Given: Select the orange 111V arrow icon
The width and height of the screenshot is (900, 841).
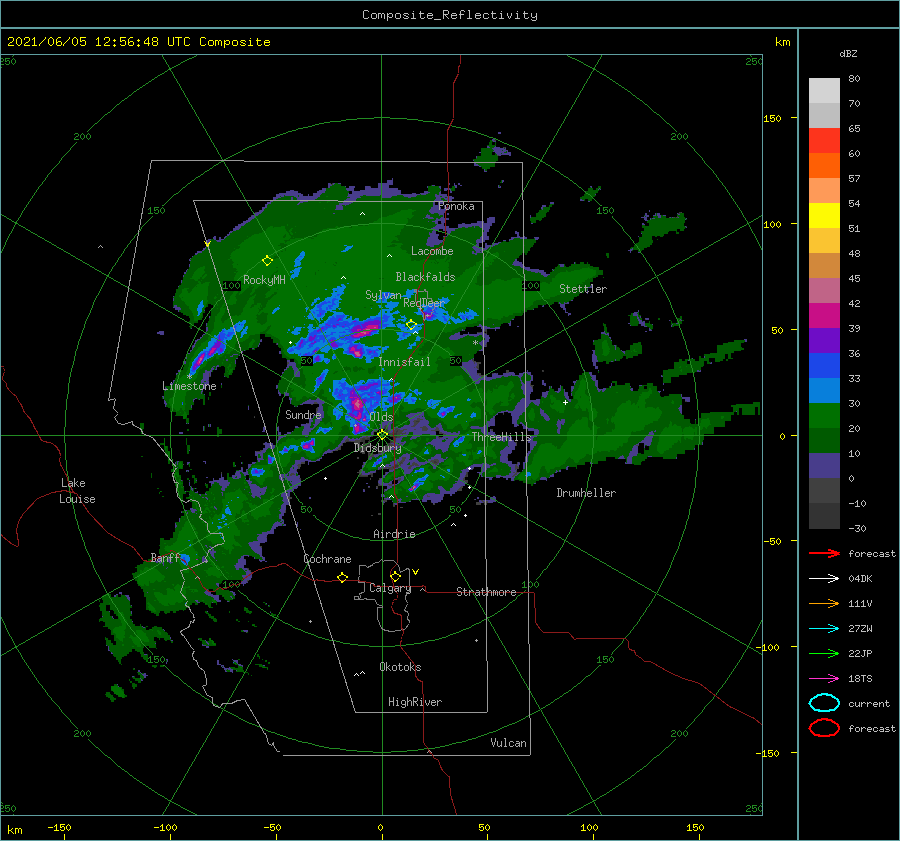Looking at the screenshot, I should click(x=824, y=603).
